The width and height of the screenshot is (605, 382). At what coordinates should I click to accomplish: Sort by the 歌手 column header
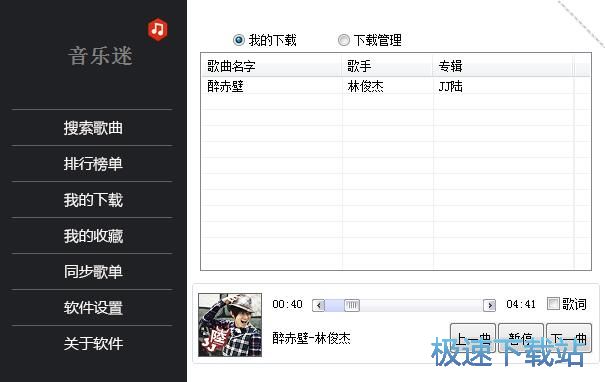[x=387, y=66]
